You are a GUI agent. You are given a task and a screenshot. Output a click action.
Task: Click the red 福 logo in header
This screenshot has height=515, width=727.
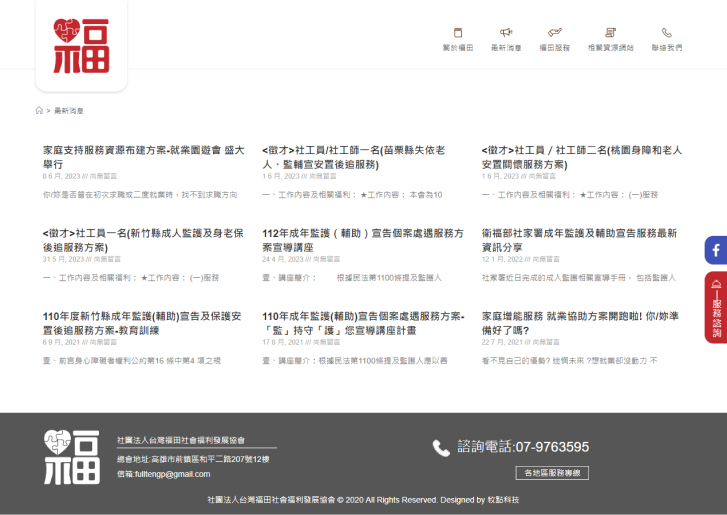81,45
